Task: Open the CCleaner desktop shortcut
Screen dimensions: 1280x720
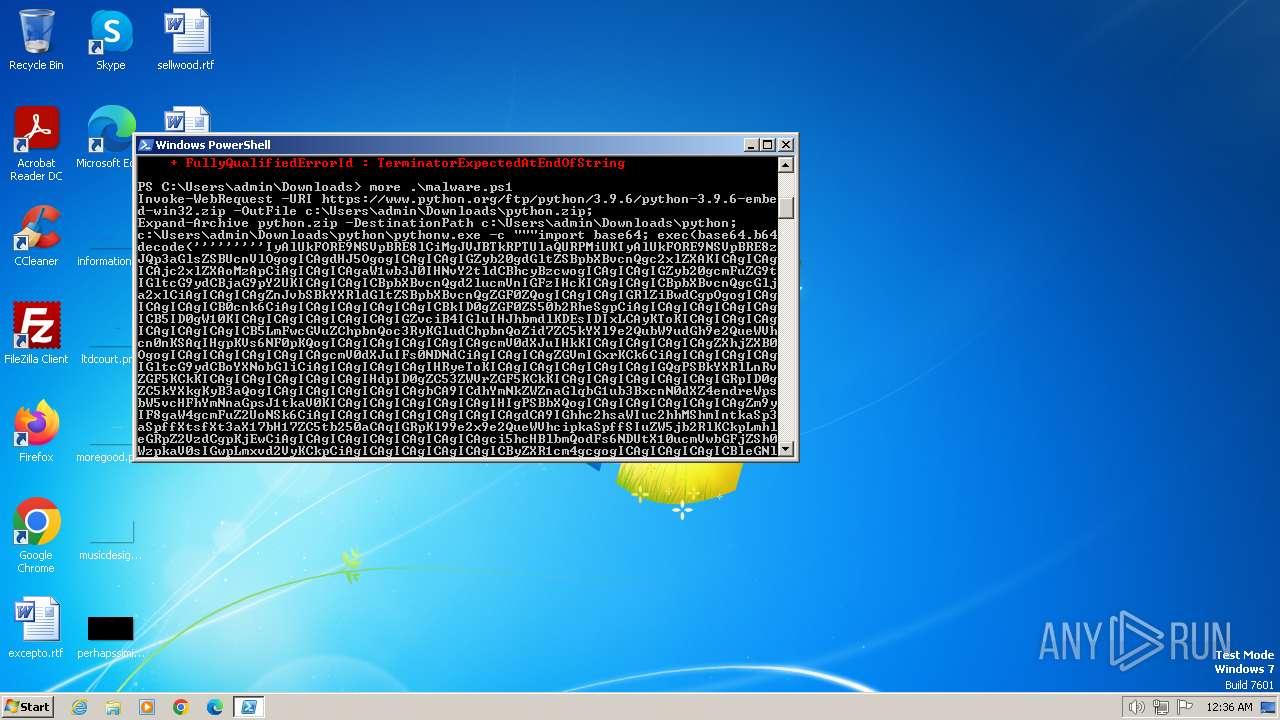Action: [36, 236]
